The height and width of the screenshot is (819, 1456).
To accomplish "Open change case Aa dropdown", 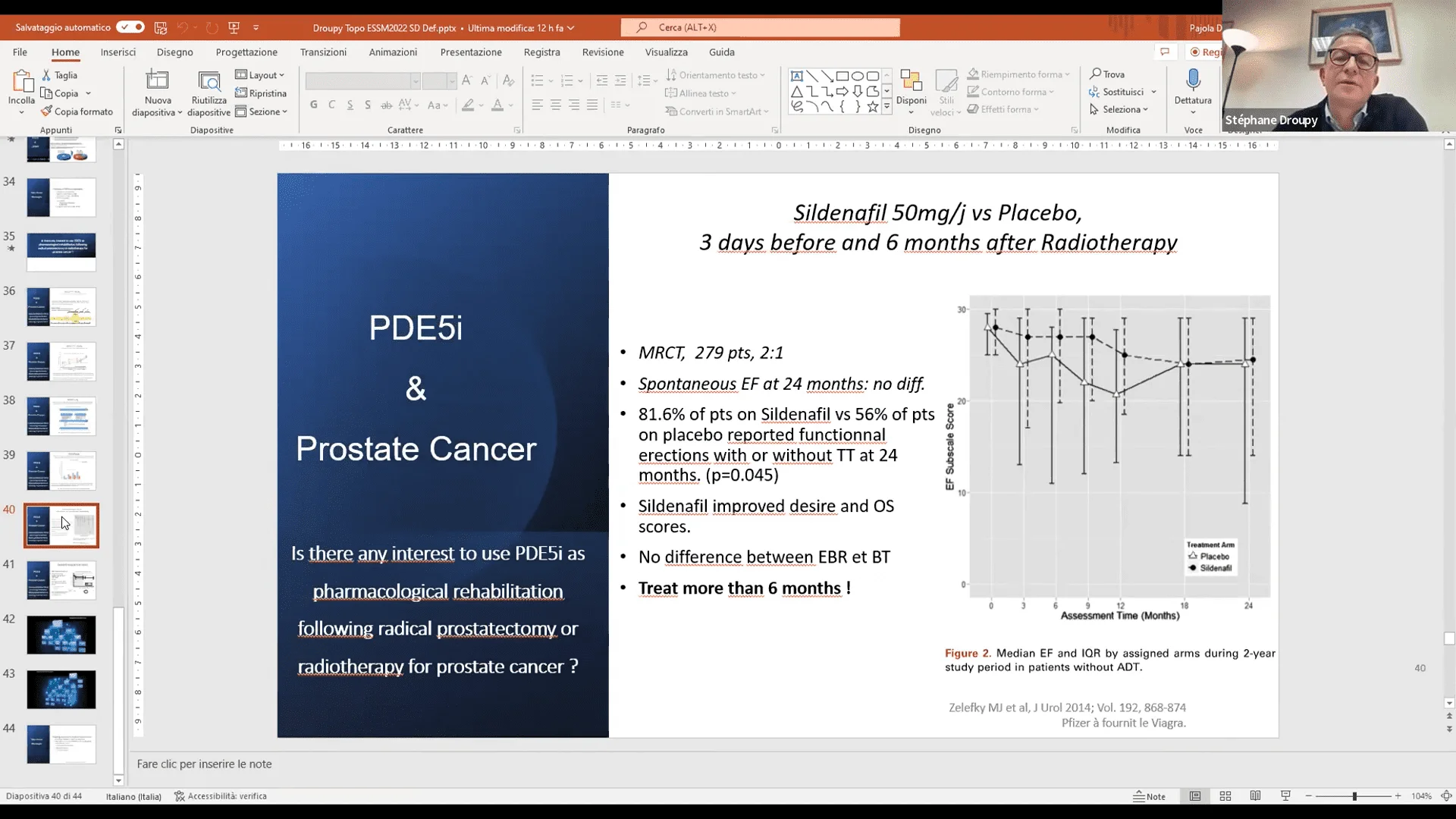I will click(438, 105).
